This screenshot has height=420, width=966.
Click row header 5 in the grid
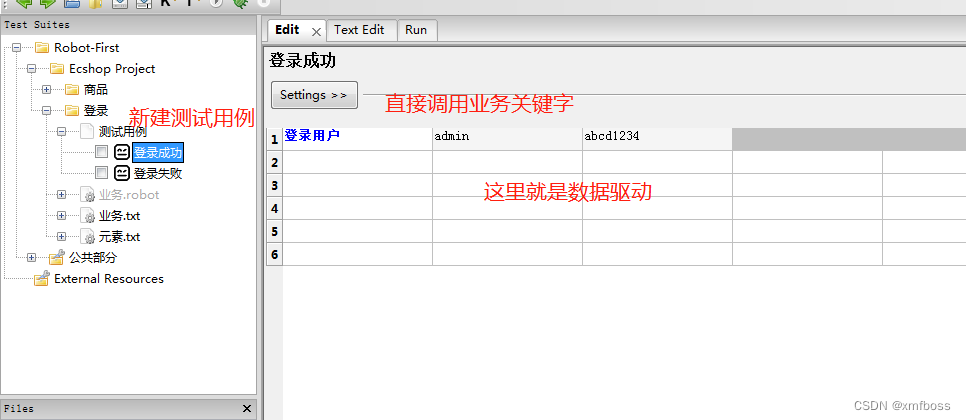[275, 232]
